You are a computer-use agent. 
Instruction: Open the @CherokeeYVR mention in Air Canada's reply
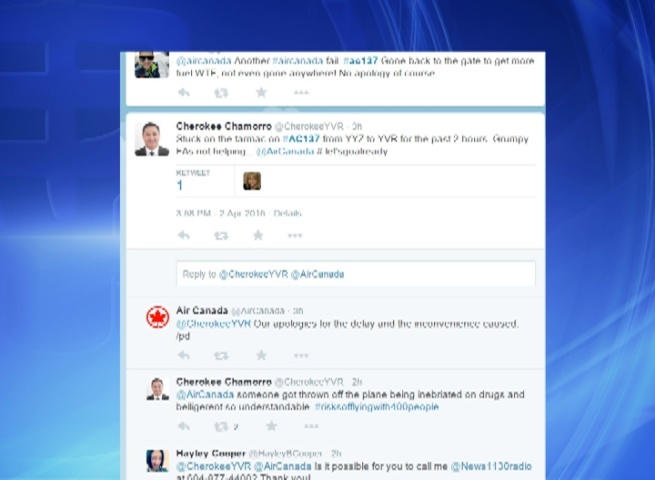(x=213, y=324)
